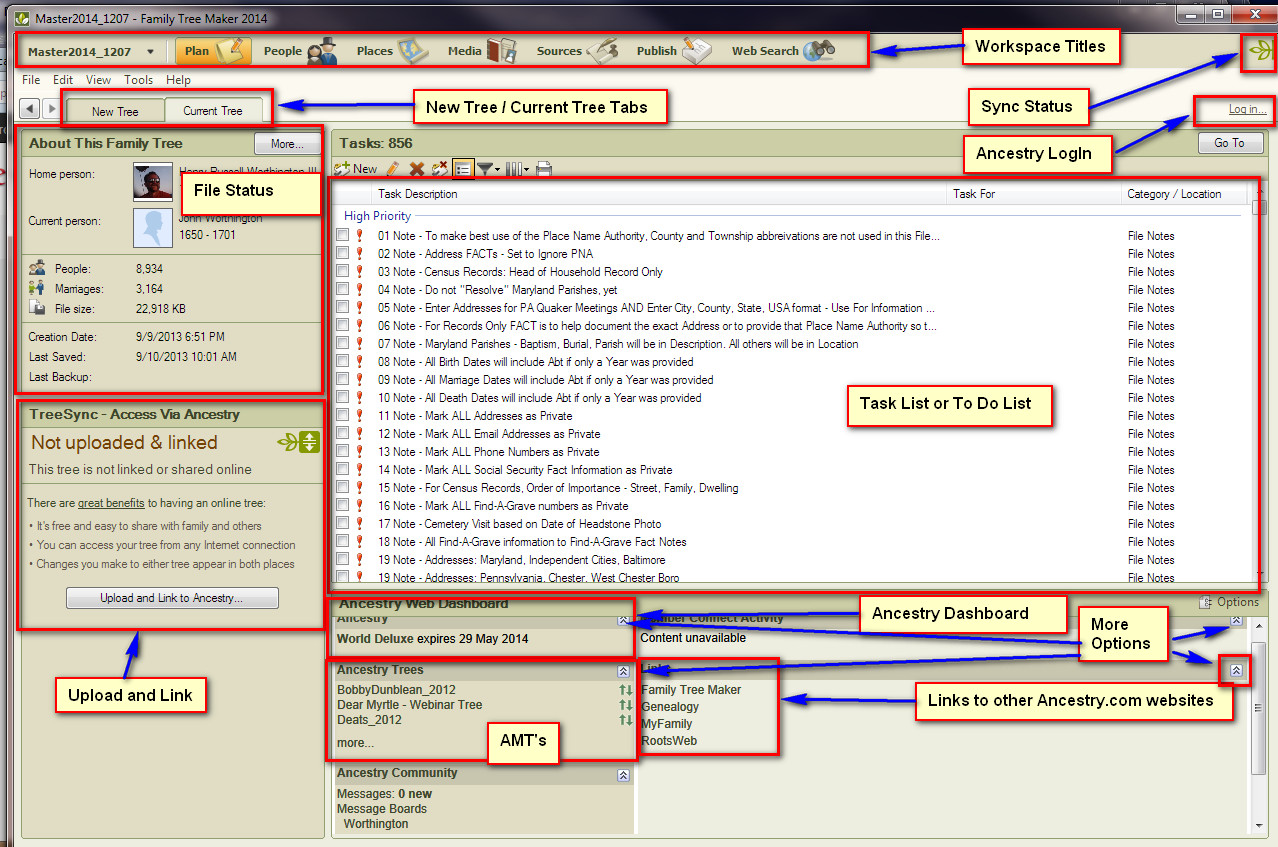Click the back navigation arrow
1278x847 pixels.
(30, 109)
